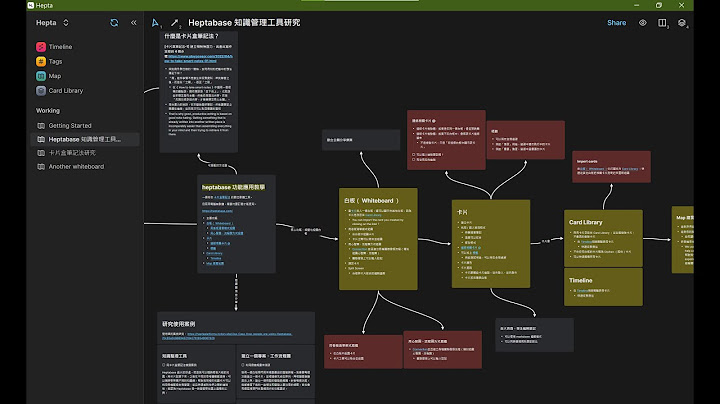
Task: Open the URL link in the 什麼是卡片盒筆記法 card
Action: 199,58
